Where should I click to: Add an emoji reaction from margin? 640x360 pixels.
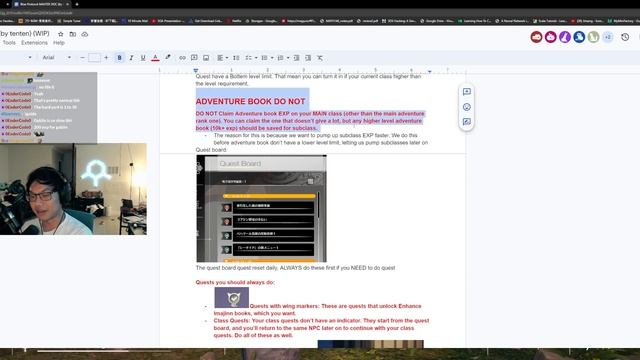[467, 107]
